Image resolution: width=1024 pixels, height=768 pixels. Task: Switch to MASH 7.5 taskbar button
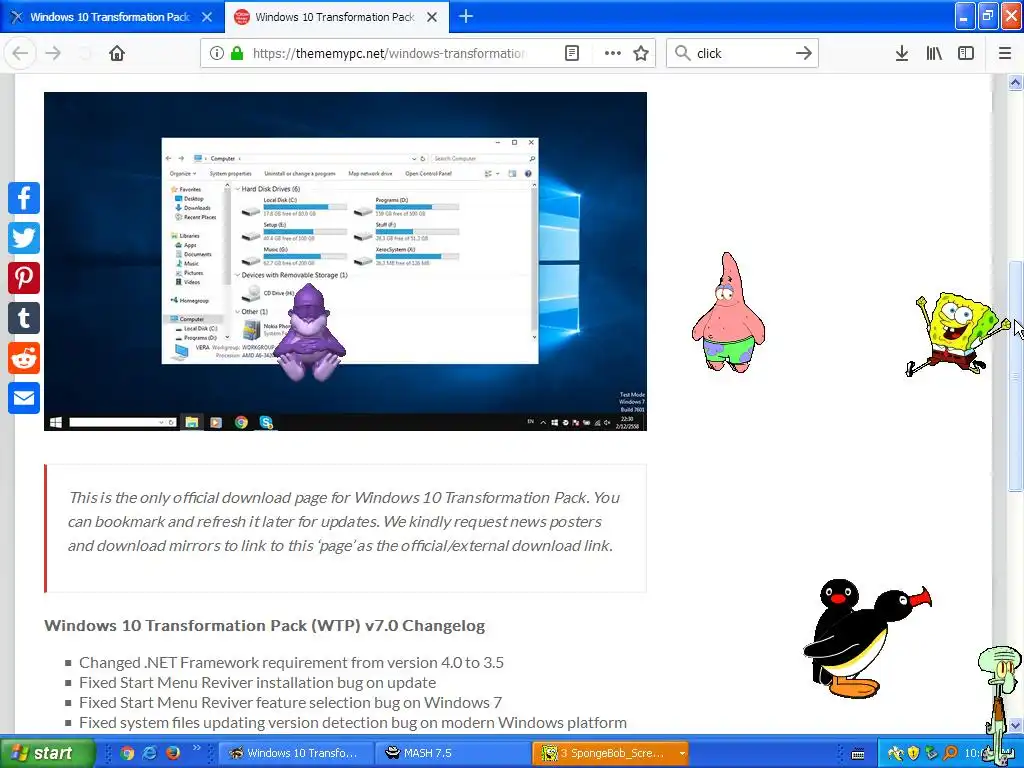click(454, 753)
